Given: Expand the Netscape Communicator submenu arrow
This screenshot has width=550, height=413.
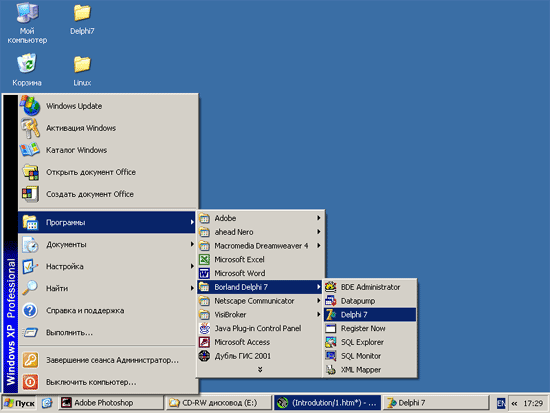Looking at the screenshot, I should tap(318, 301).
